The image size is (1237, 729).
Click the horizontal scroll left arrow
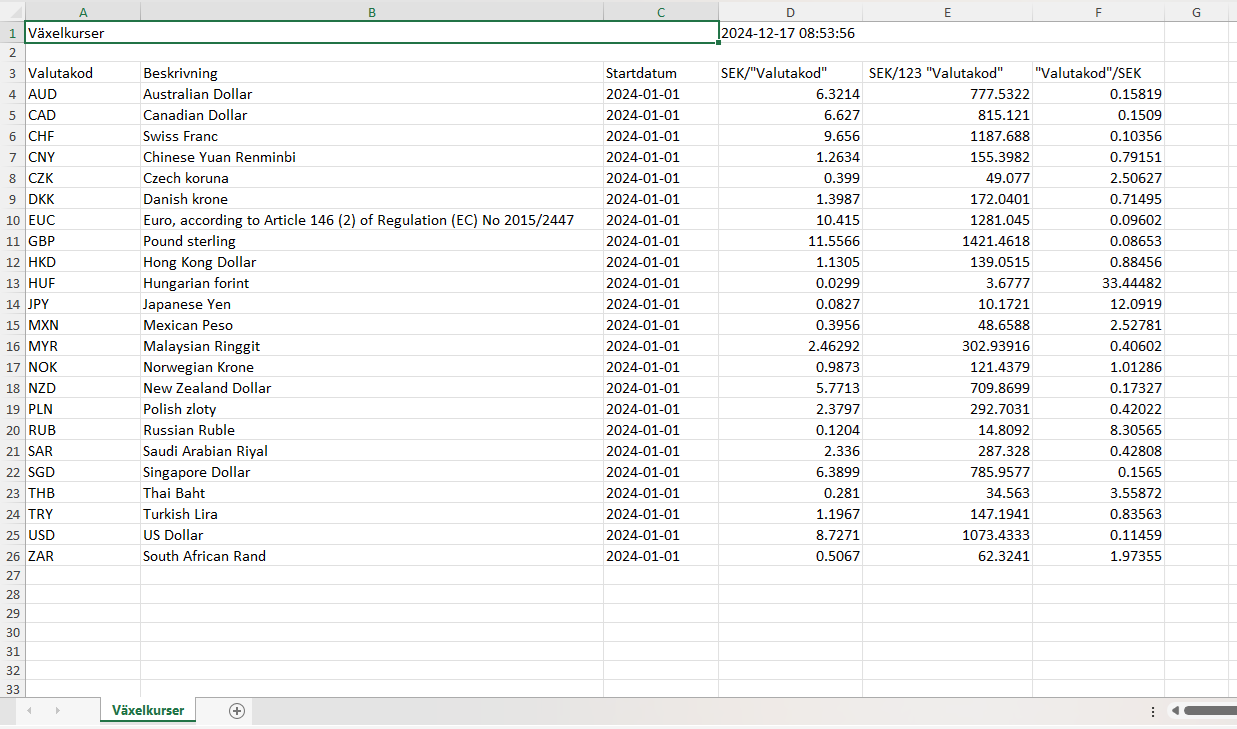coord(1175,711)
